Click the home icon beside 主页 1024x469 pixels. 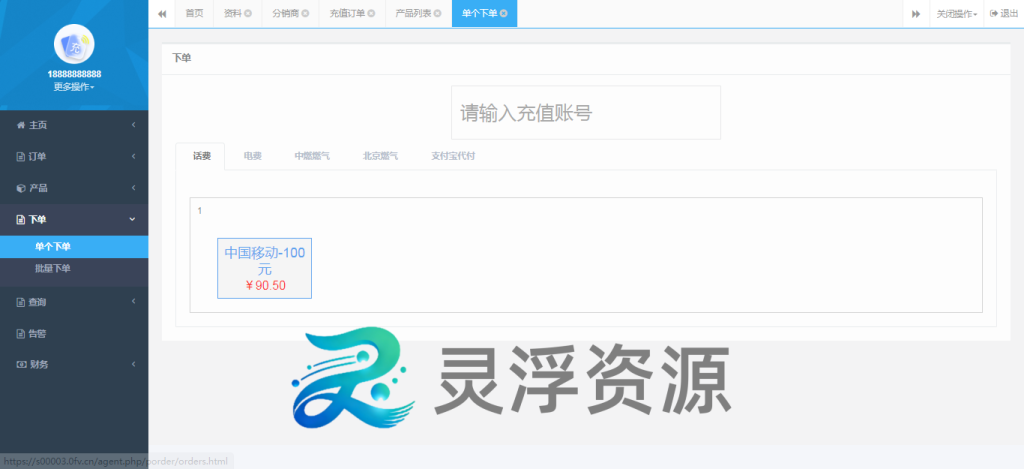point(20,125)
